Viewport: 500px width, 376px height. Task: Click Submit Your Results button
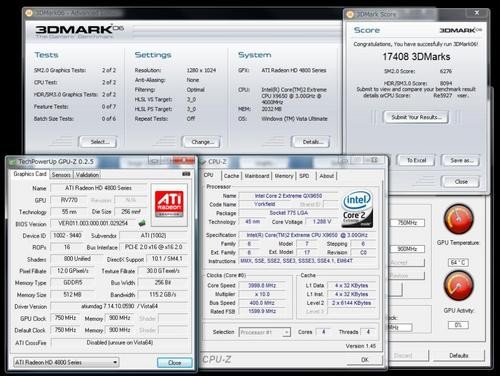(x=416, y=117)
